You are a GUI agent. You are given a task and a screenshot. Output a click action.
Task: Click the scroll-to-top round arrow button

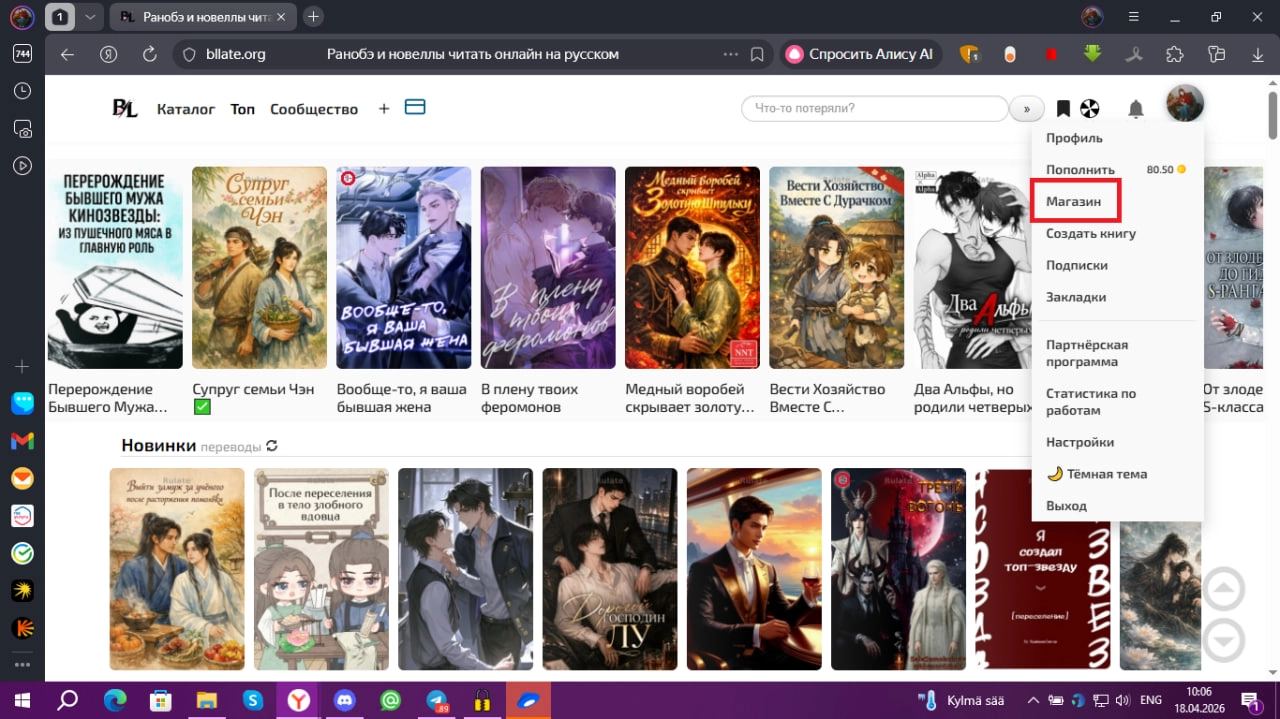1223,589
